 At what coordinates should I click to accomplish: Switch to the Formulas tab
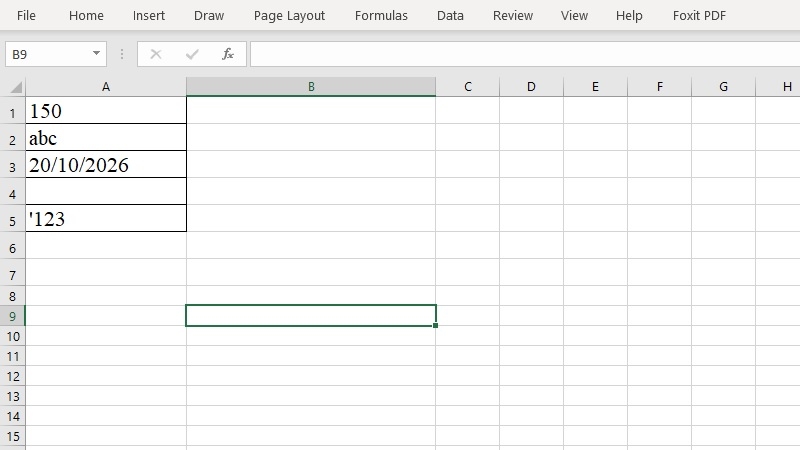coord(381,15)
